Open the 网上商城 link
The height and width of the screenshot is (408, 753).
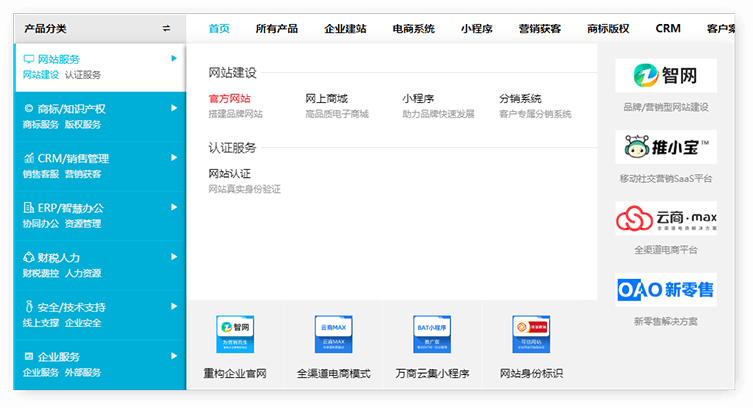tap(327, 99)
